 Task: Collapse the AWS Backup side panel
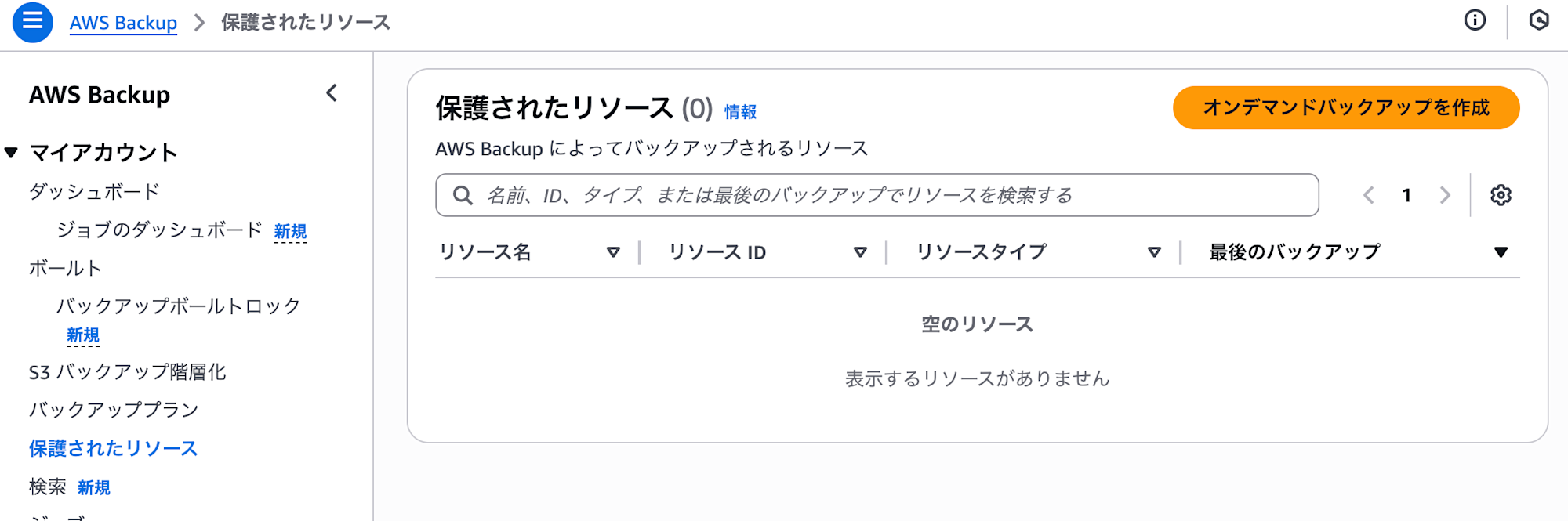[332, 93]
